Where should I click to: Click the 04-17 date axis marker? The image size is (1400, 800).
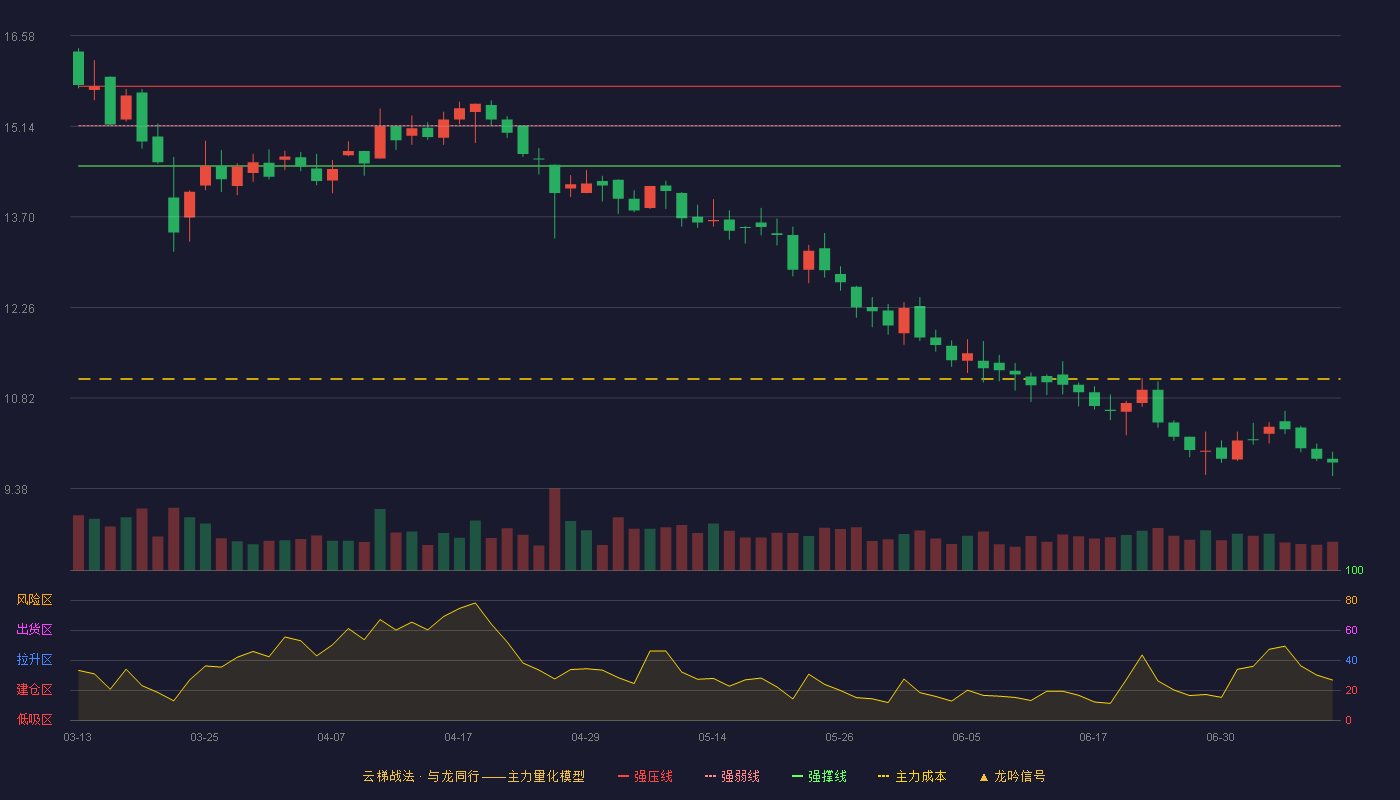pyautogui.click(x=458, y=737)
